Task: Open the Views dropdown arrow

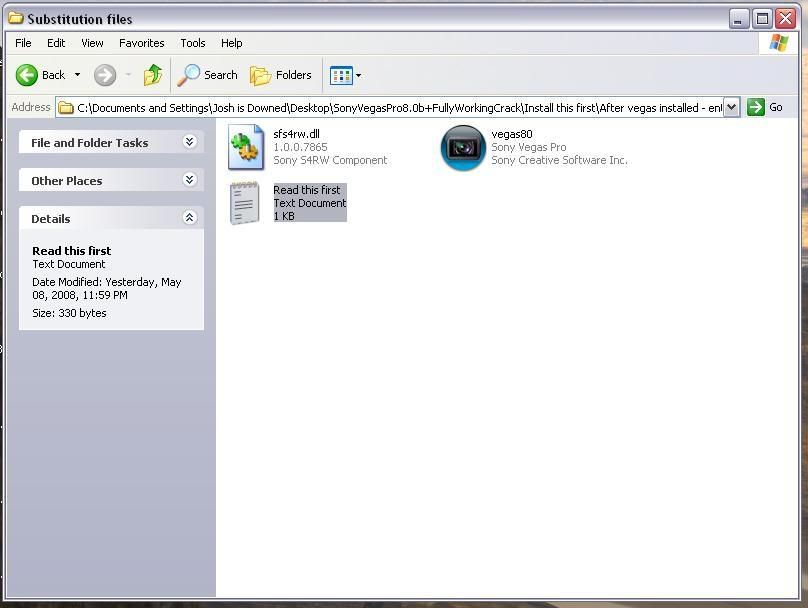Action: pos(359,76)
